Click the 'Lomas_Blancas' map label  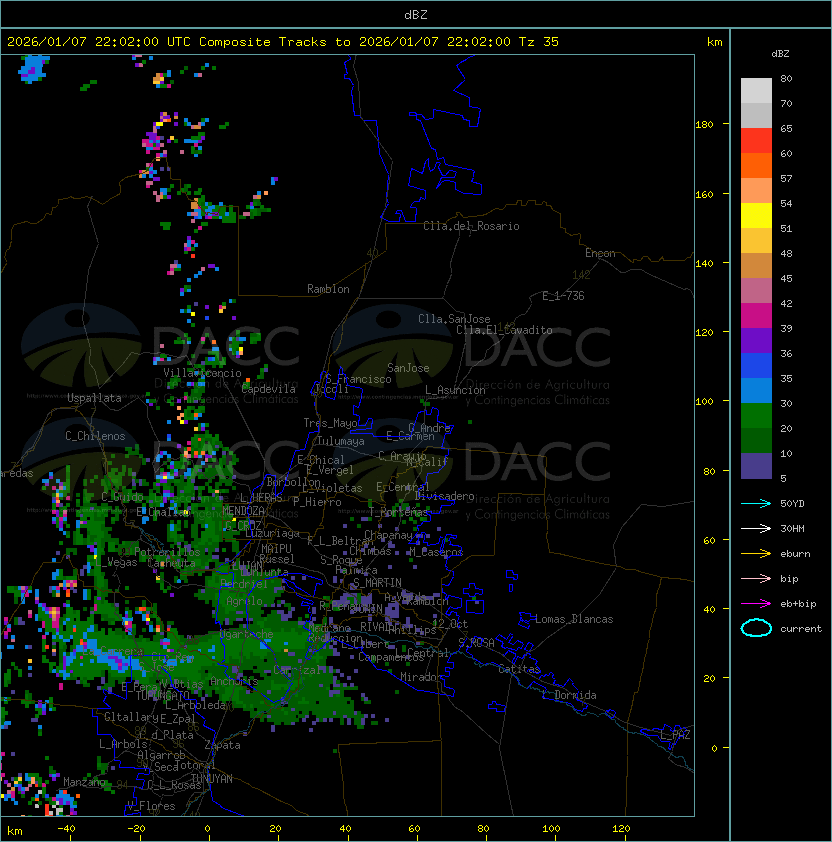click(x=574, y=619)
